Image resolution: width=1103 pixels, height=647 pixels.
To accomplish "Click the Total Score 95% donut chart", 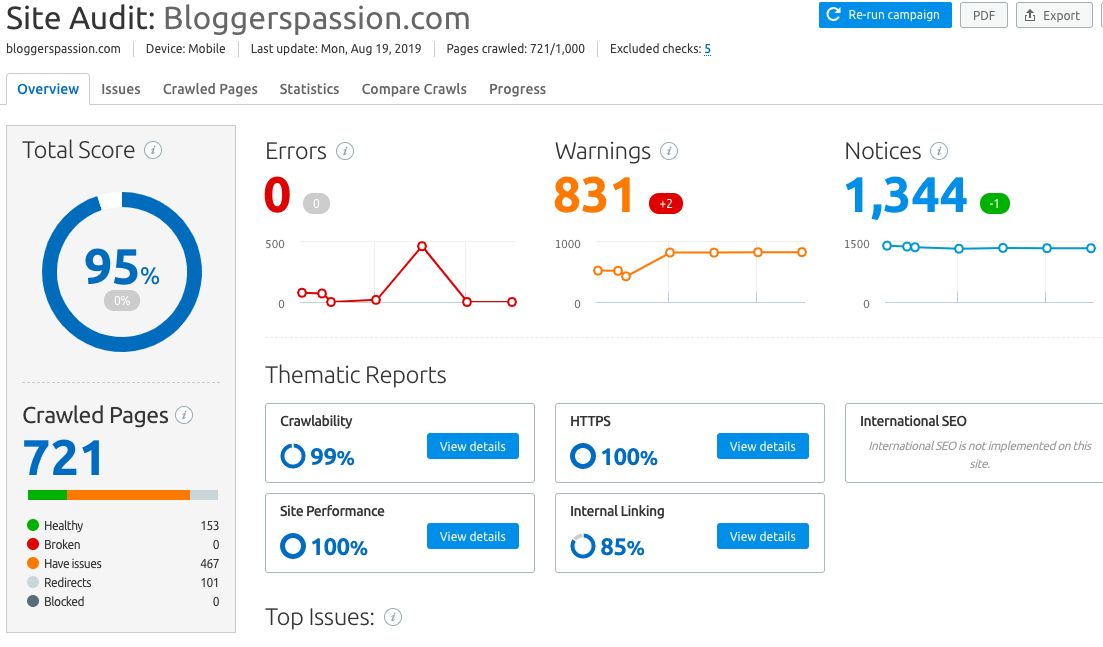I will click(122, 272).
